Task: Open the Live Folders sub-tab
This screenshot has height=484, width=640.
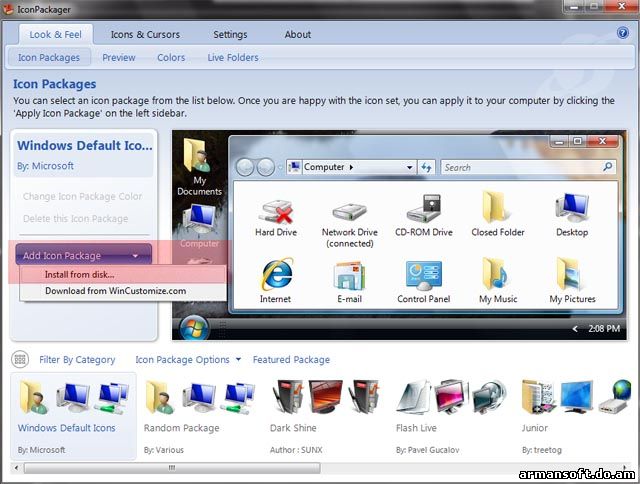Action: coord(233,58)
